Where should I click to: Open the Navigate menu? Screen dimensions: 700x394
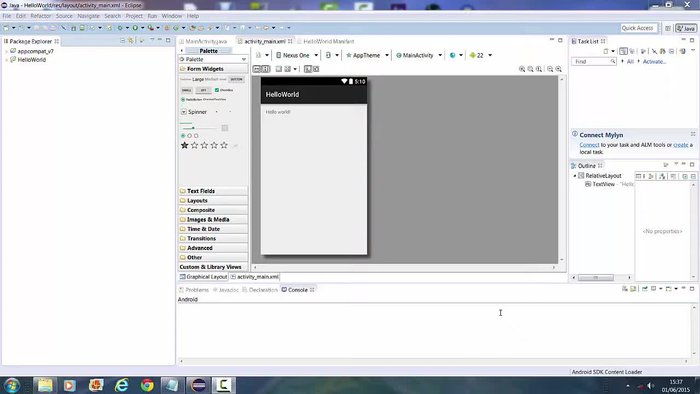pyautogui.click(x=88, y=16)
